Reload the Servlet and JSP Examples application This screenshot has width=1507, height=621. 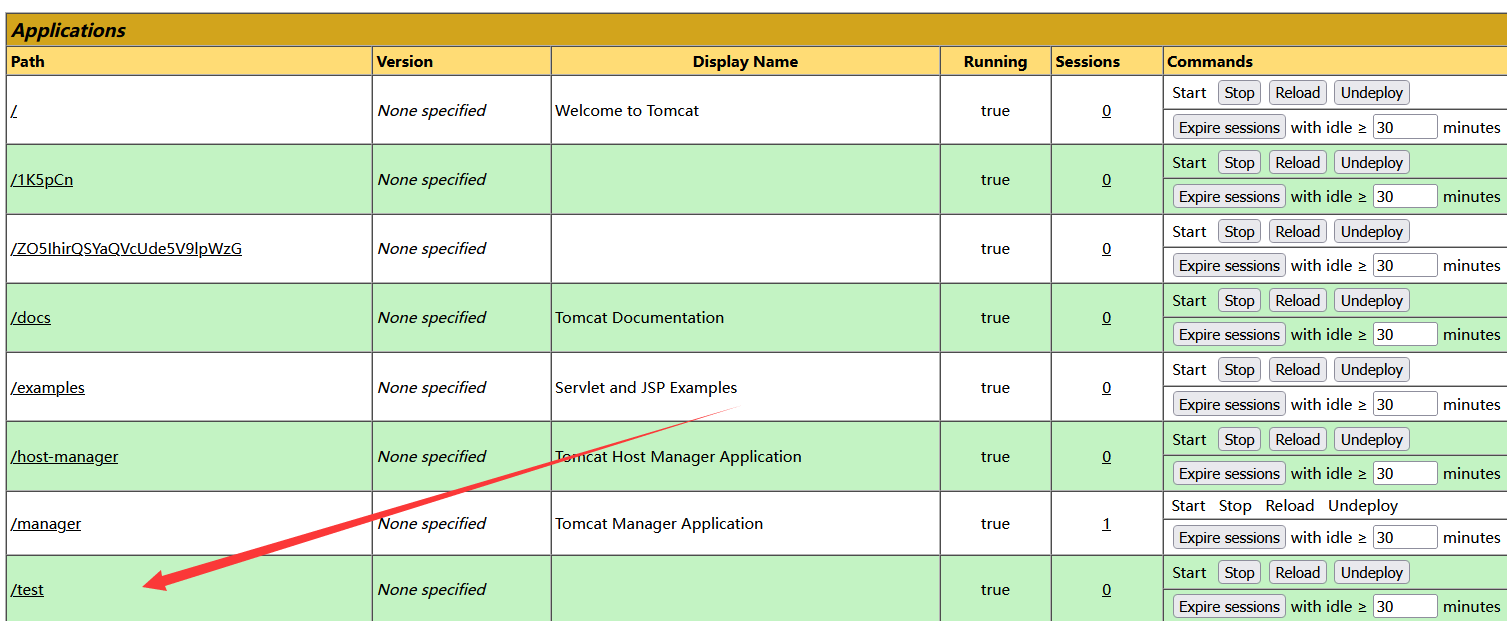click(1298, 370)
